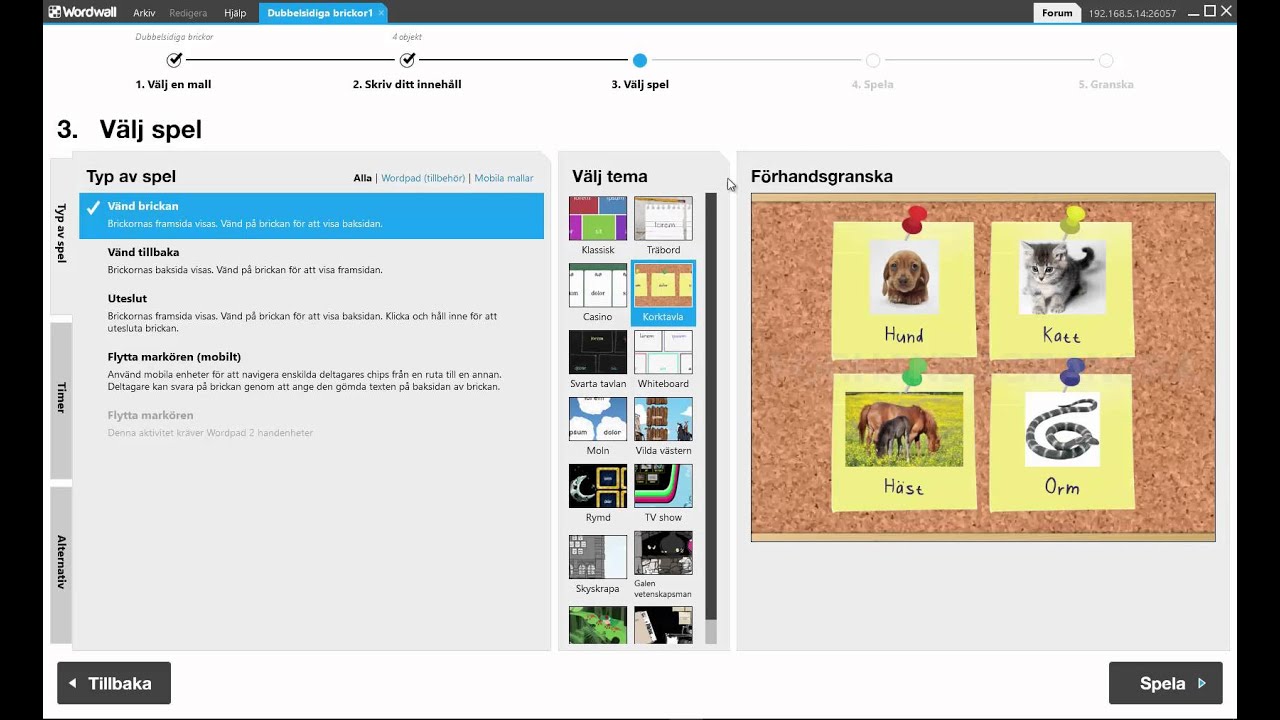
Task: Click the Förhandsgranska heading
Action: [x=822, y=177]
